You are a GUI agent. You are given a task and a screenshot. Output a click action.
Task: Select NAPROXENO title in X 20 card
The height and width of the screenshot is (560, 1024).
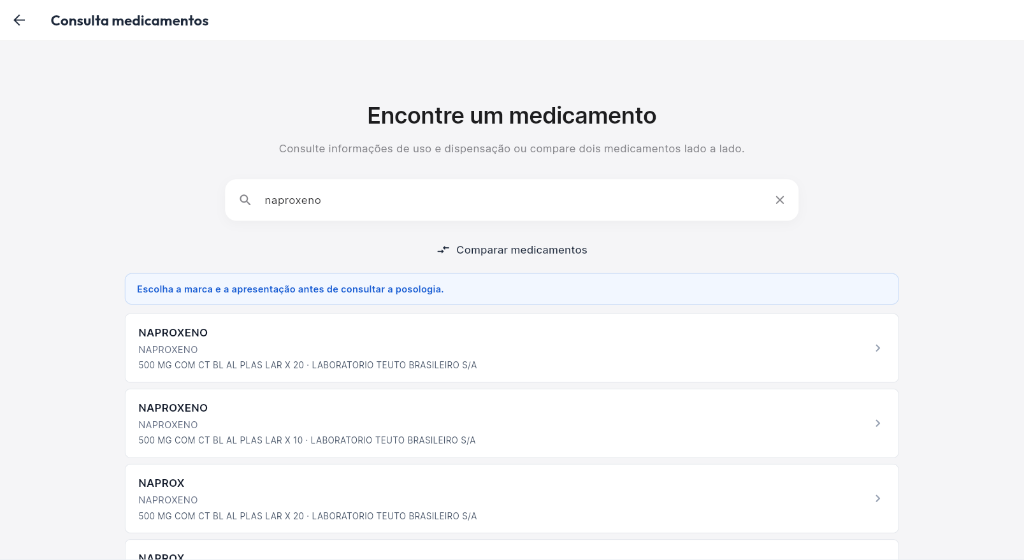173,333
